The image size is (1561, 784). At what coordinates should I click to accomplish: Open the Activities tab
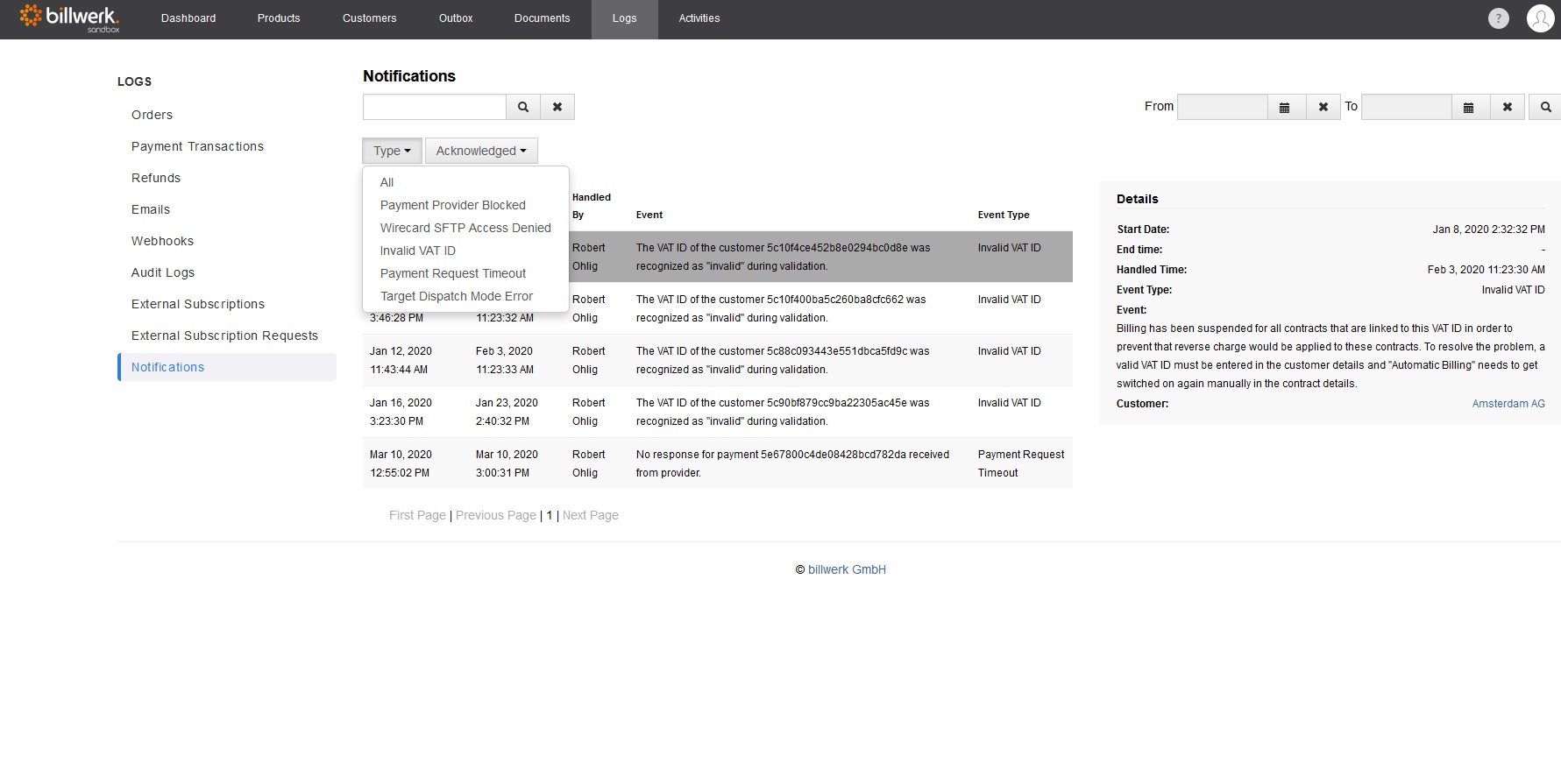click(x=699, y=18)
